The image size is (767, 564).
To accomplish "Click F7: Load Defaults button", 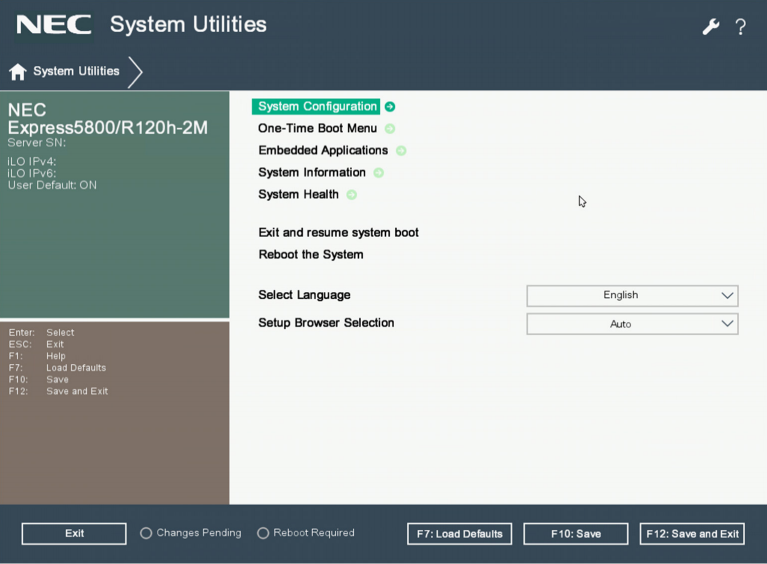I will point(459,534).
